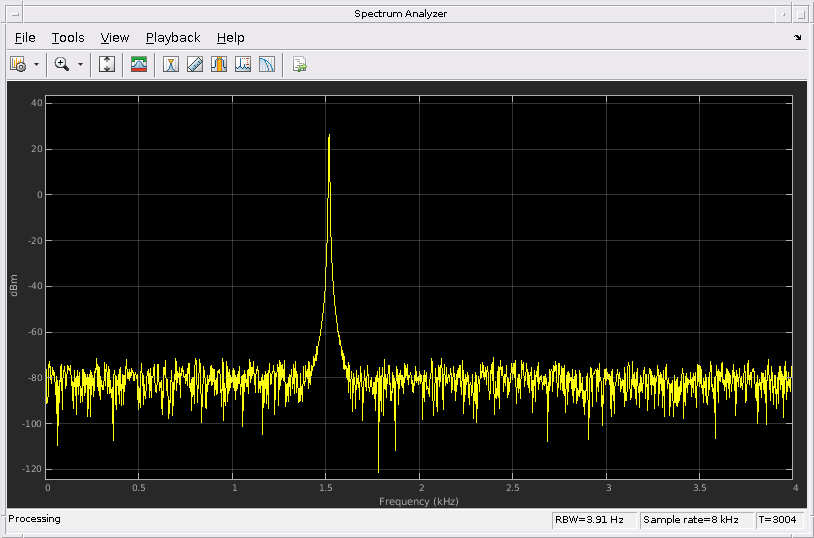Open the Channel Measurements tool
The width and height of the screenshot is (814, 538).
219,64
